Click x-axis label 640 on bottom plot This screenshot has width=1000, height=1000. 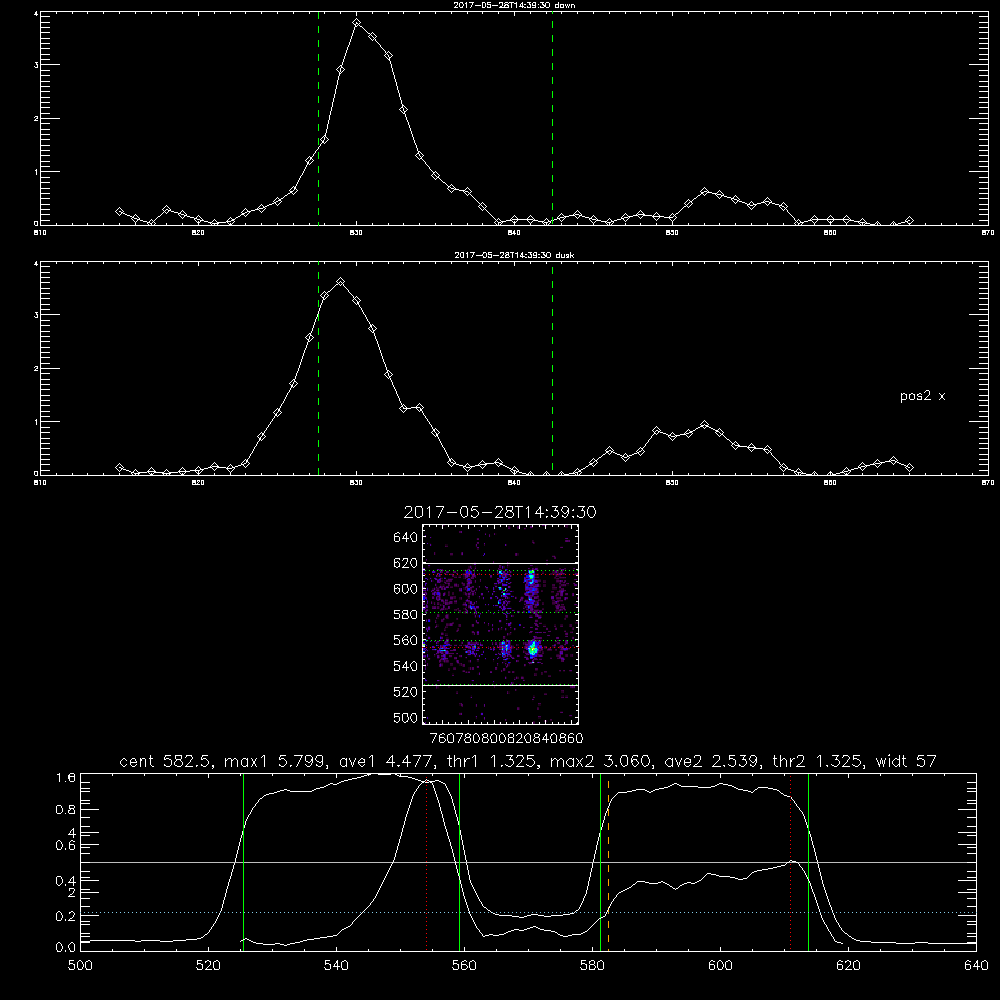[x=976, y=966]
